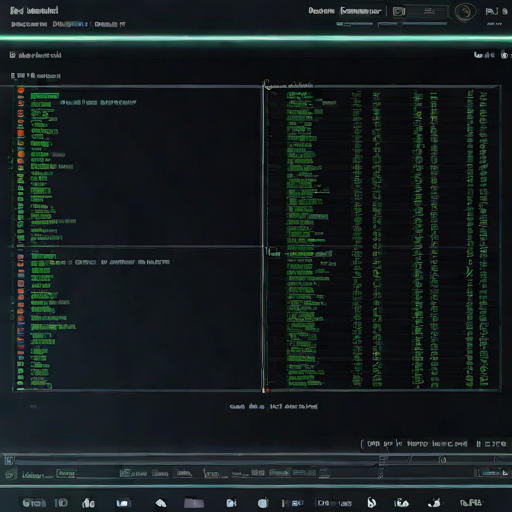Select the first tab under the window title
Image resolution: width=512 pixels, height=512 pixels.
(x=29, y=24)
